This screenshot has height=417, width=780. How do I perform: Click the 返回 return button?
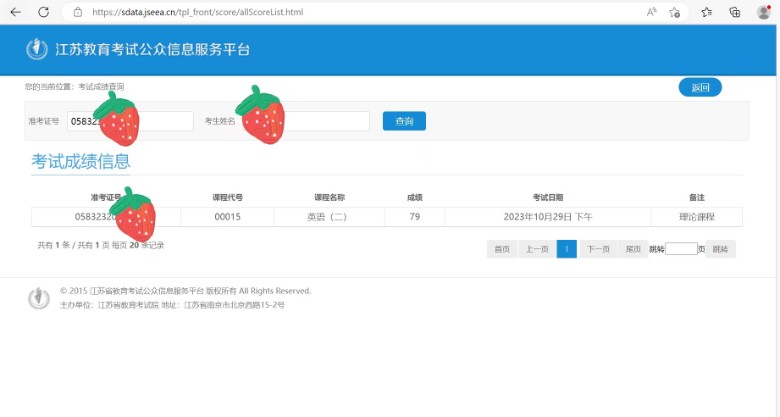700,88
